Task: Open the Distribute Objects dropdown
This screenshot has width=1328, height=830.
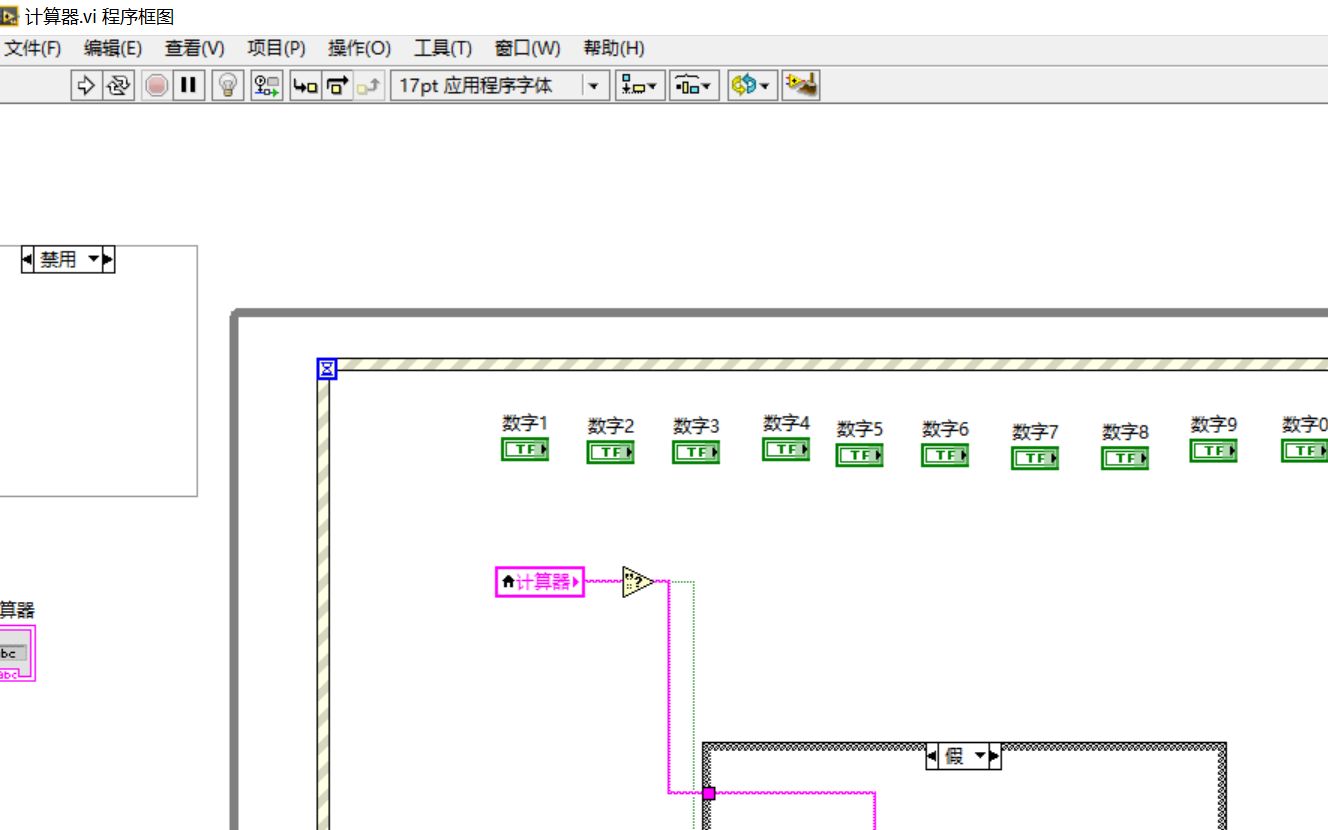Action: [694, 86]
